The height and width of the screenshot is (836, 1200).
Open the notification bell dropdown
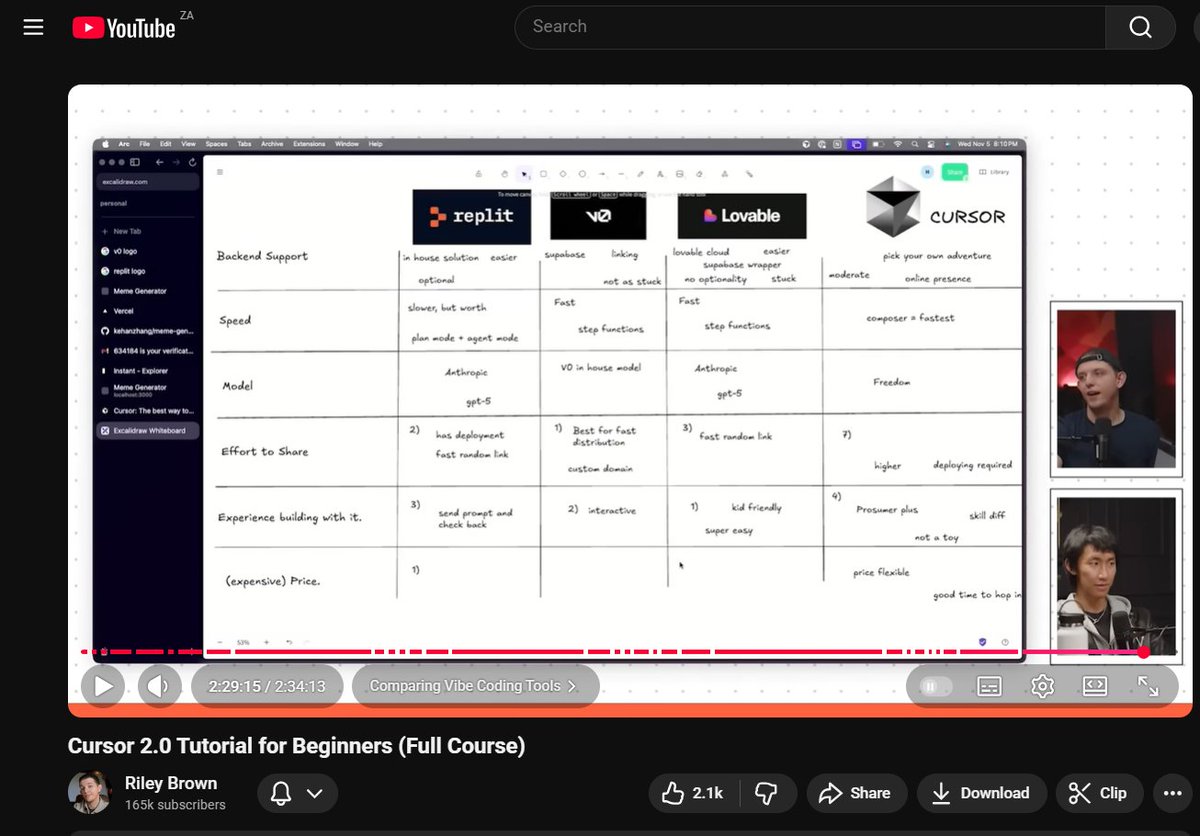pyautogui.click(x=297, y=793)
